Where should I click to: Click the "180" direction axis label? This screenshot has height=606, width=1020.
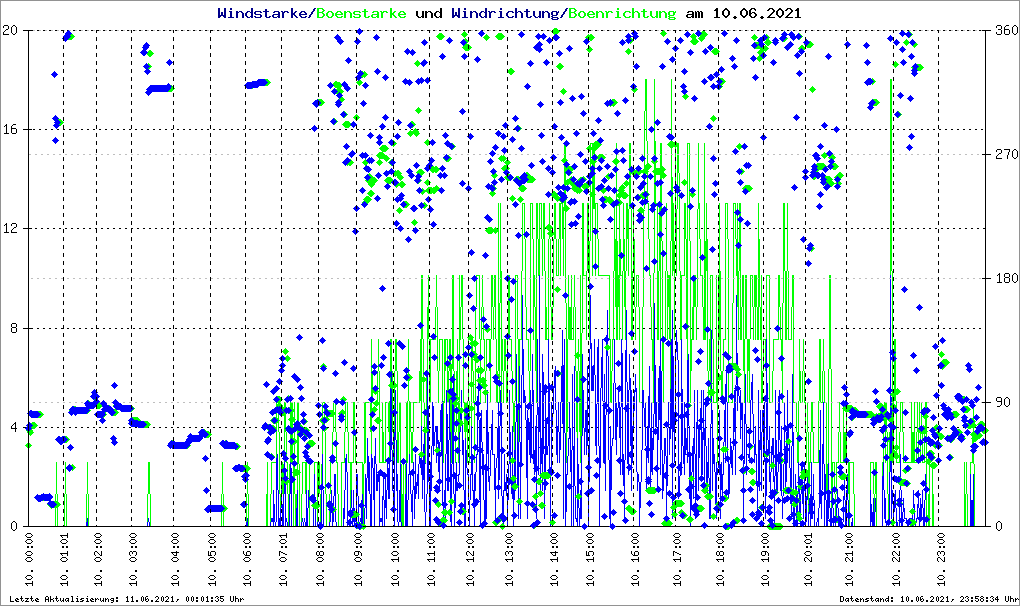point(1007,278)
